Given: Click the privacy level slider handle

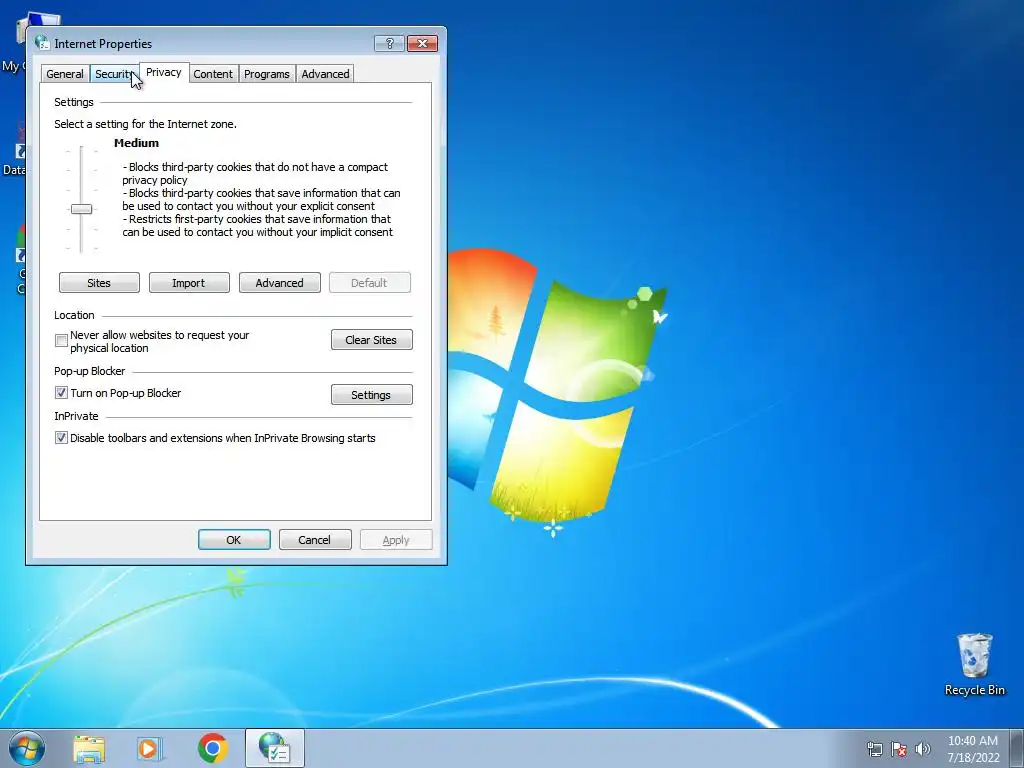Looking at the screenshot, I should tap(82, 209).
